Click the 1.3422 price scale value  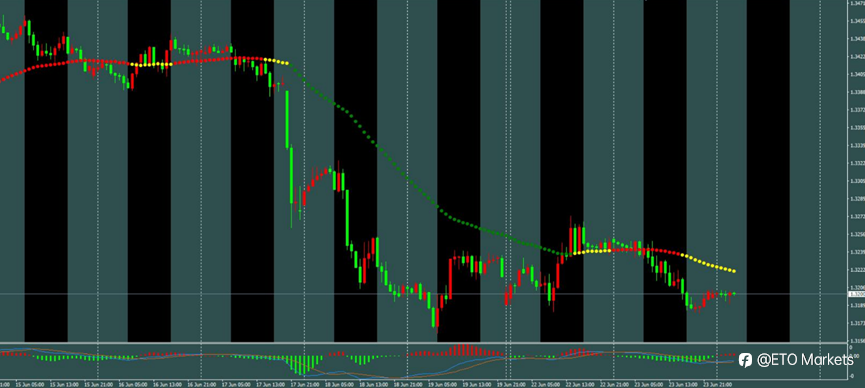858,56
